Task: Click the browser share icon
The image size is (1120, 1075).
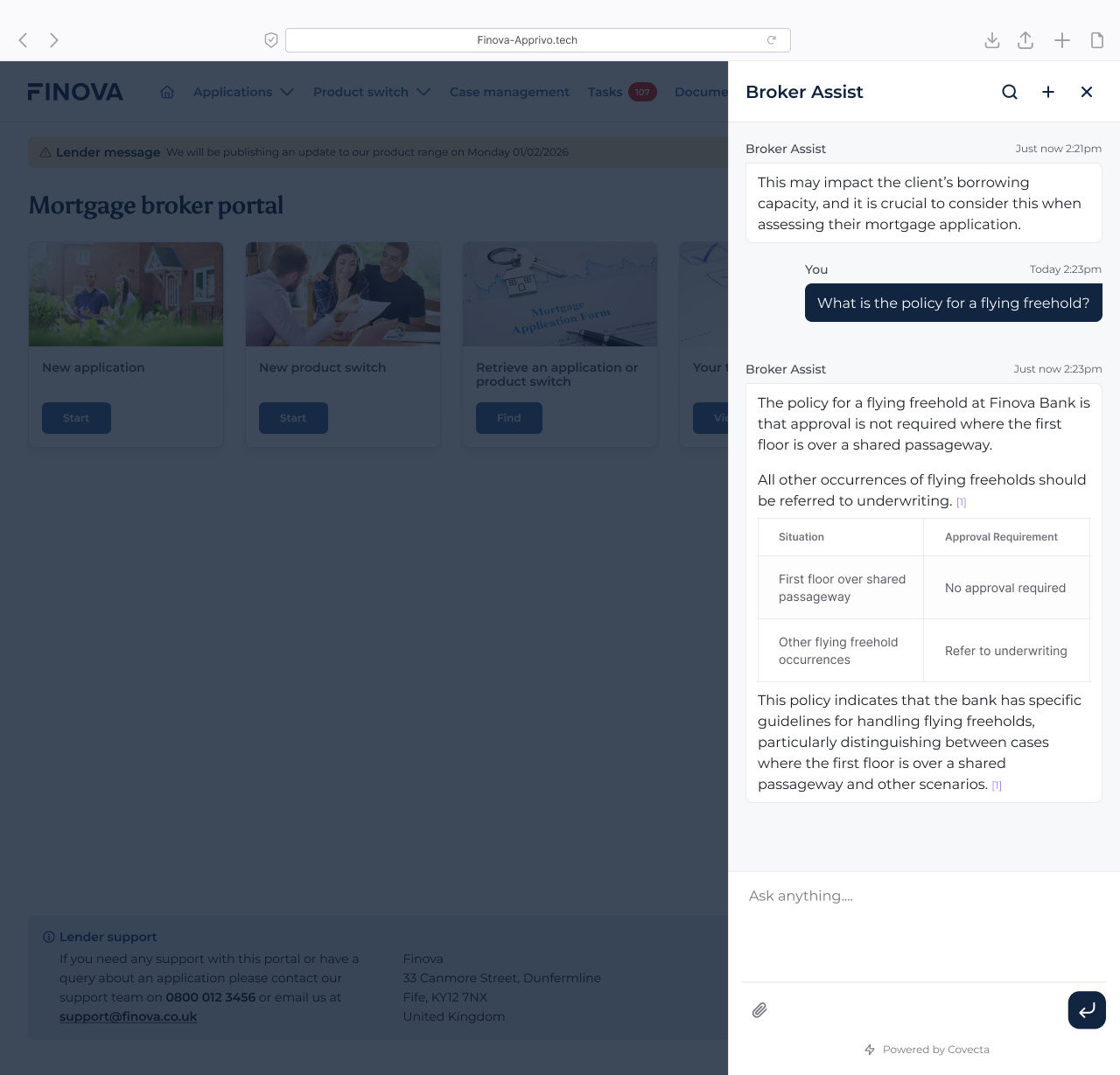Action: [1025, 40]
